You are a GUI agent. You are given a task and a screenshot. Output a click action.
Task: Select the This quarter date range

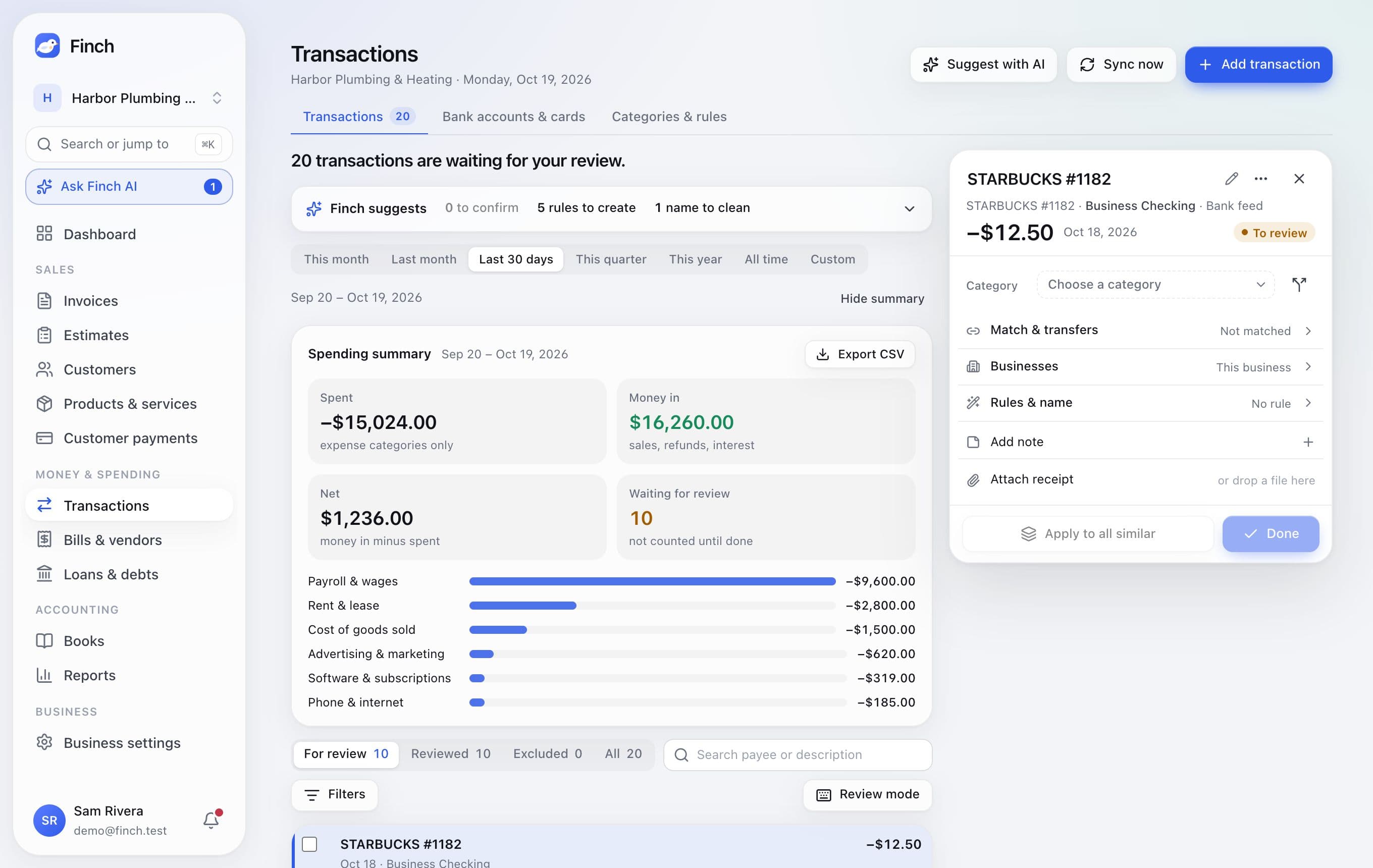[x=611, y=259]
